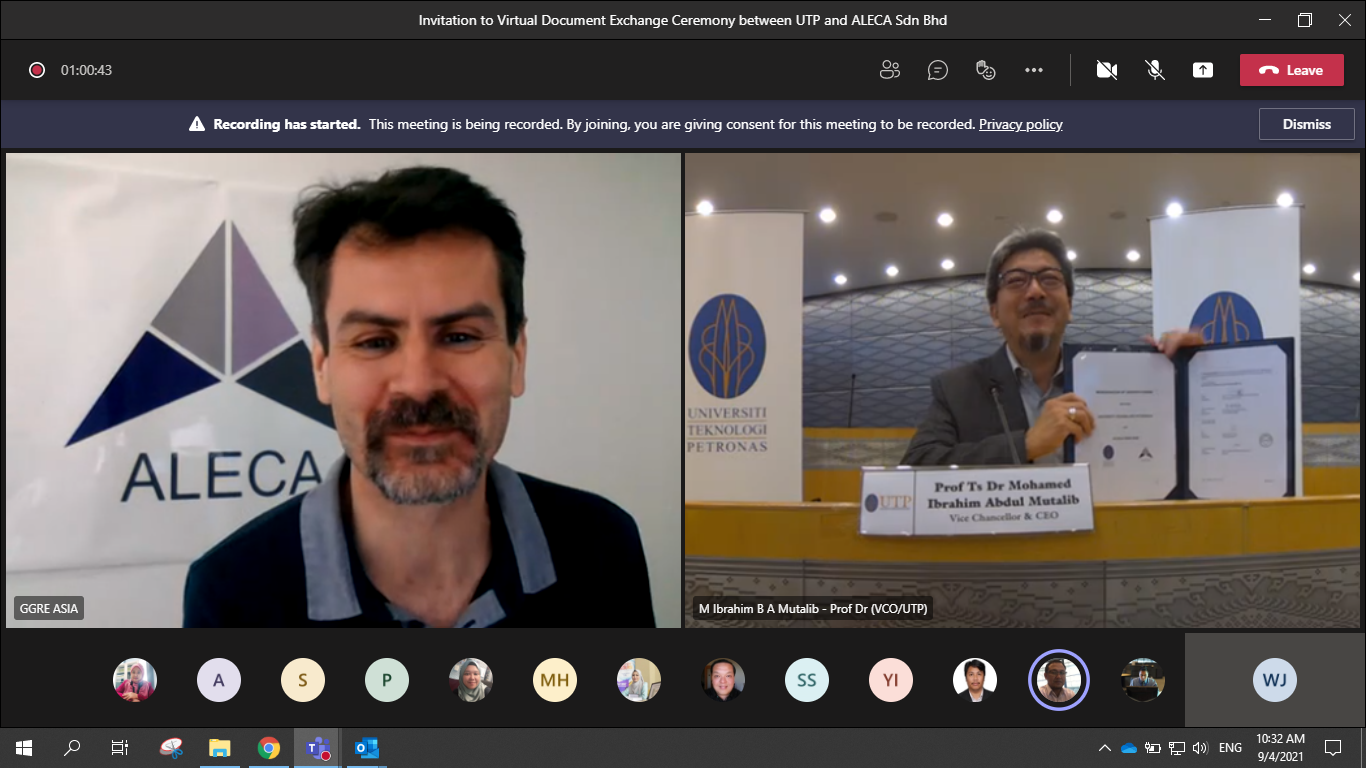
Task: Open the clock showing 10:32 AM
Action: [x=1281, y=748]
